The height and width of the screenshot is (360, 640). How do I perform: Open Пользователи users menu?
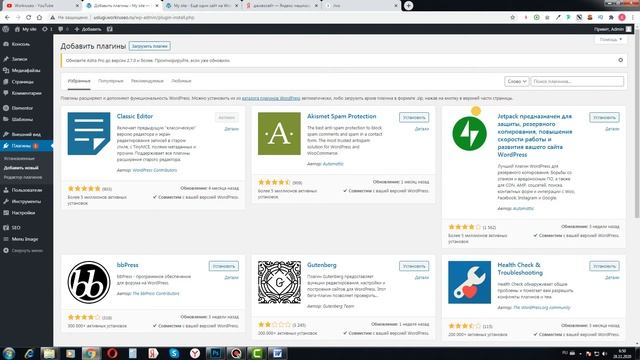pyautogui.click(x=27, y=190)
